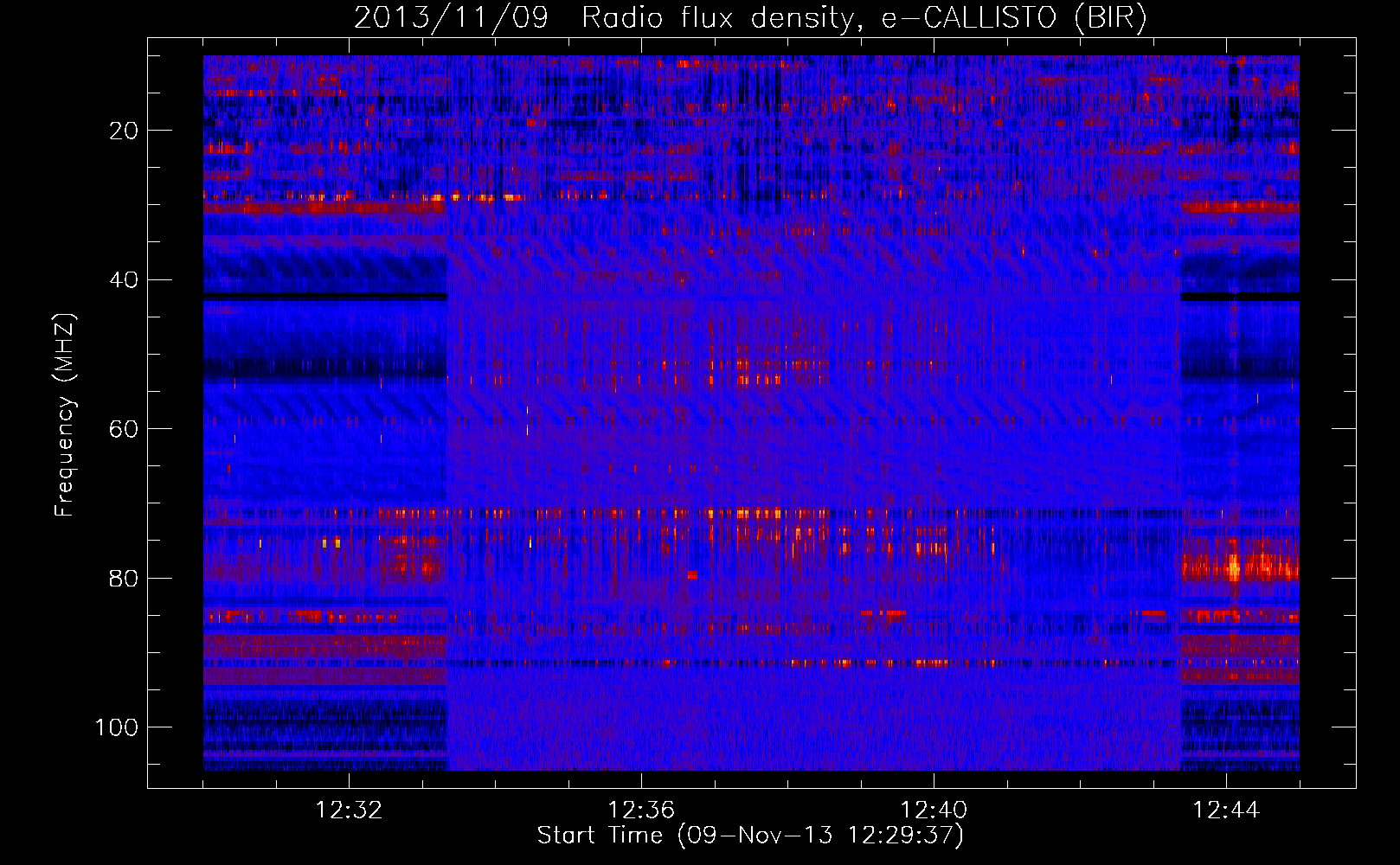Image resolution: width=1400 pixels, height=865 pixels.
Task: Click the time tick label '12:32'
Action: pos(349,811)
